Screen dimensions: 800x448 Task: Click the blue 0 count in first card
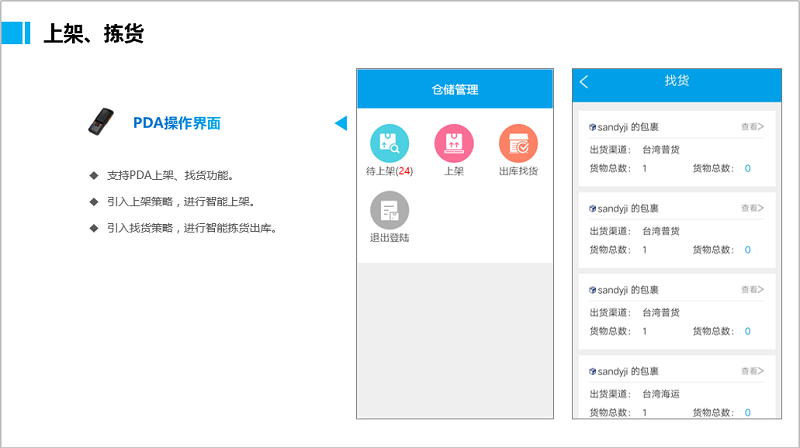[x=747, y=168]
